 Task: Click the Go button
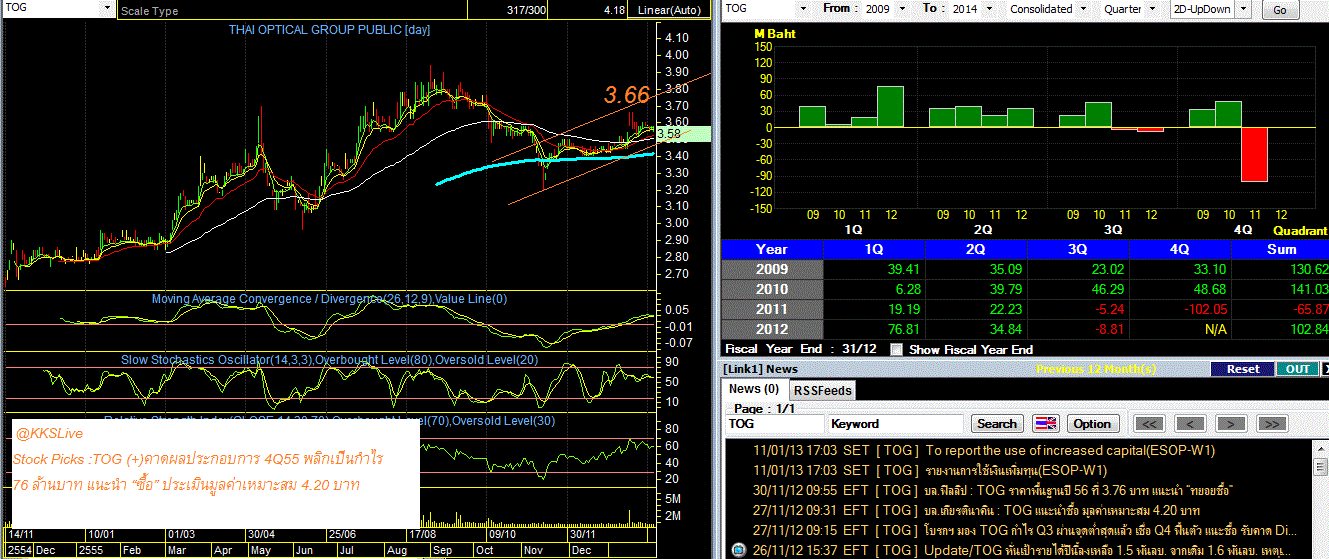point(1280,10)
